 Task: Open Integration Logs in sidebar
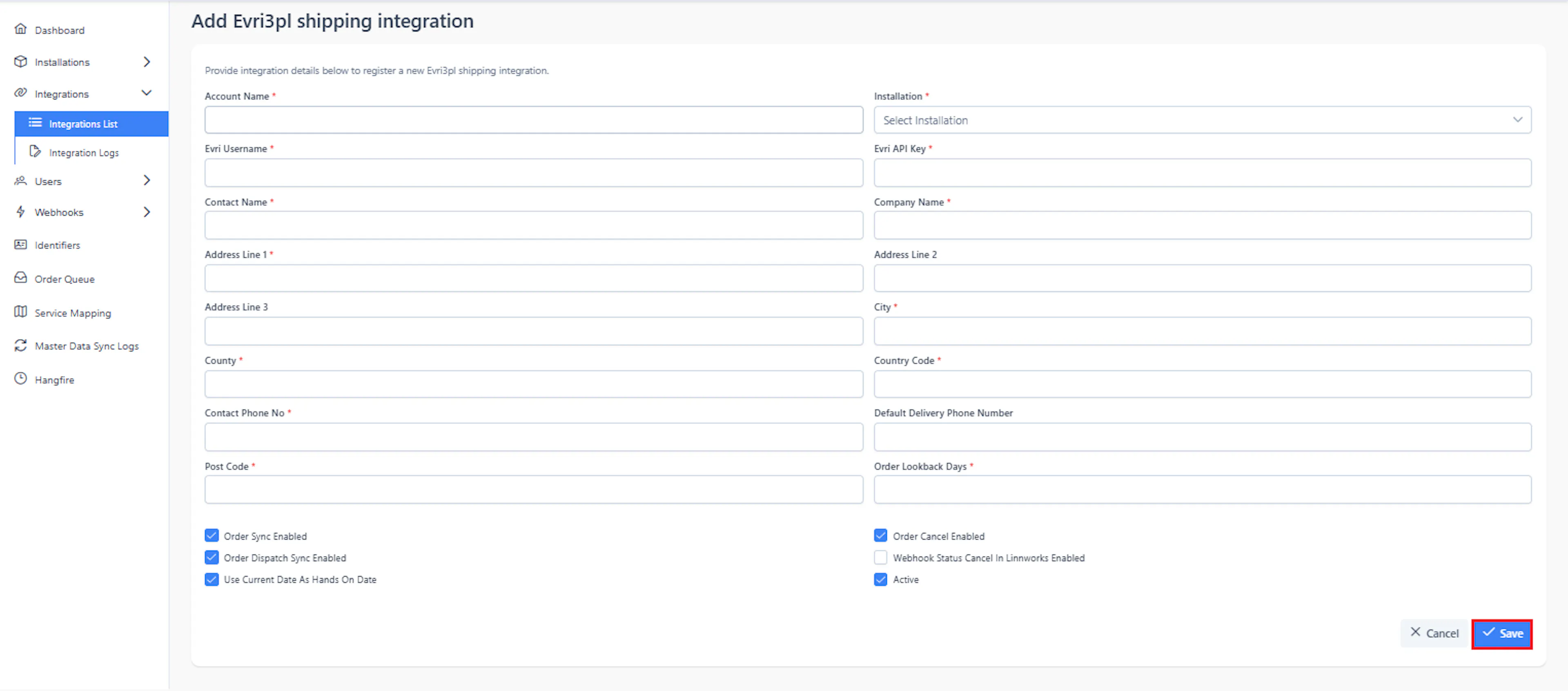click(x=84, y=152)
